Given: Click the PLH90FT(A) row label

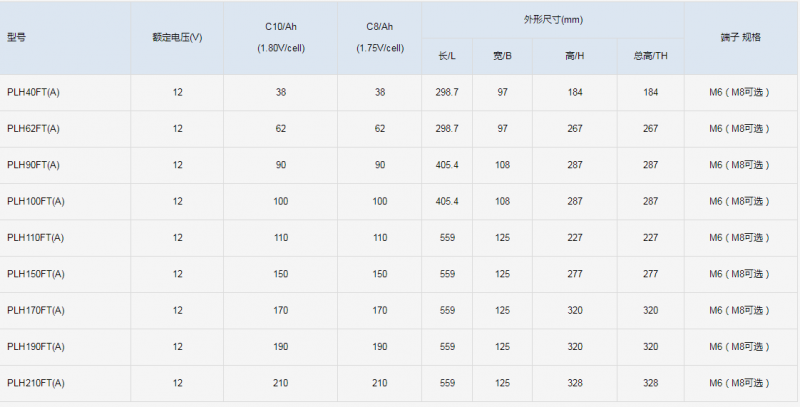Looking at the screenshot, I should 35,165.
